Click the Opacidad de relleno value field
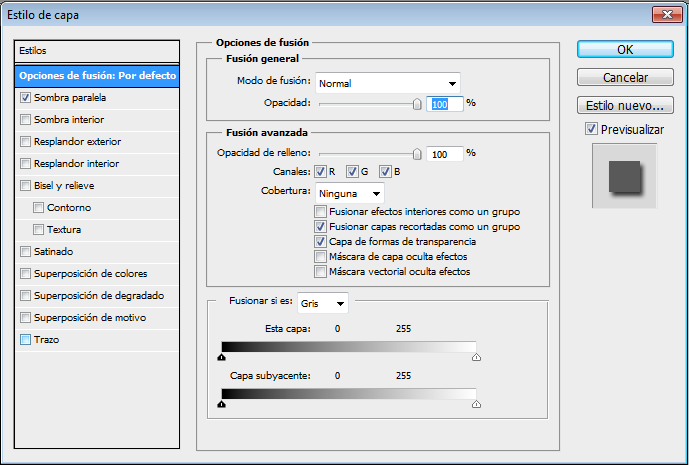Viewport: 689px width, 465px height. (x=443, y=154)
